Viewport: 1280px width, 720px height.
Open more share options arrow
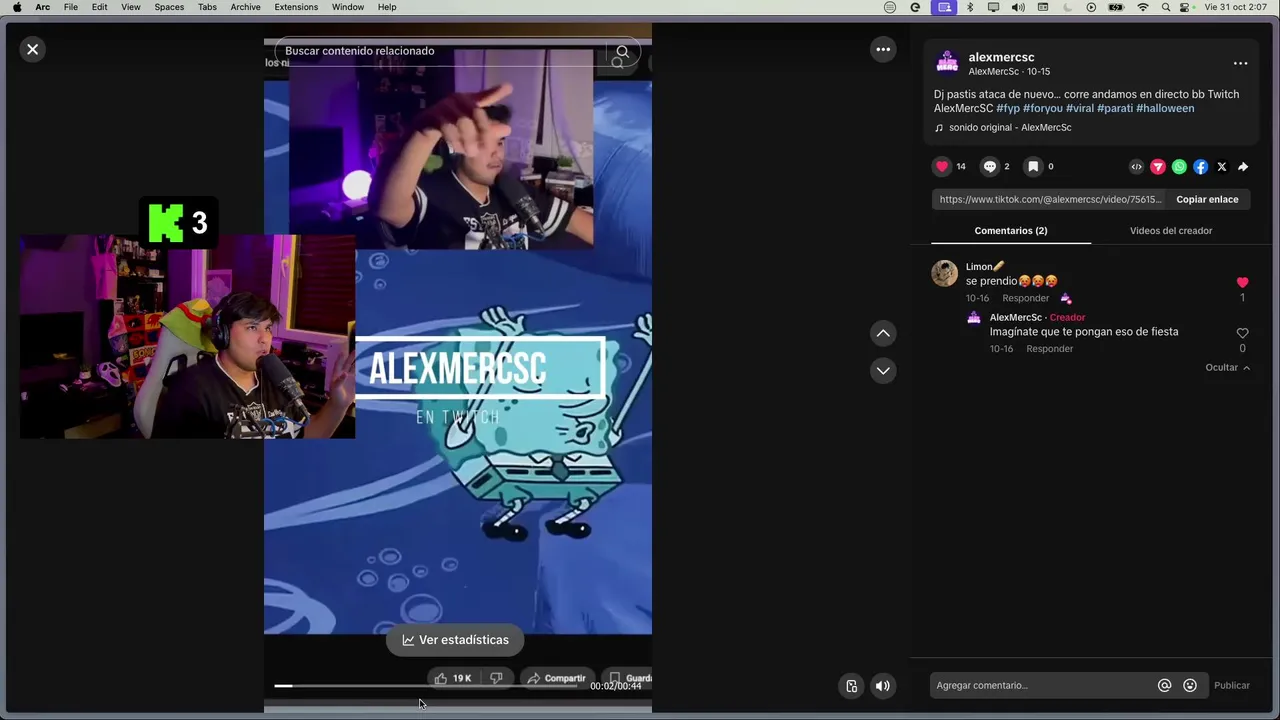click(x=1243, y=167)
